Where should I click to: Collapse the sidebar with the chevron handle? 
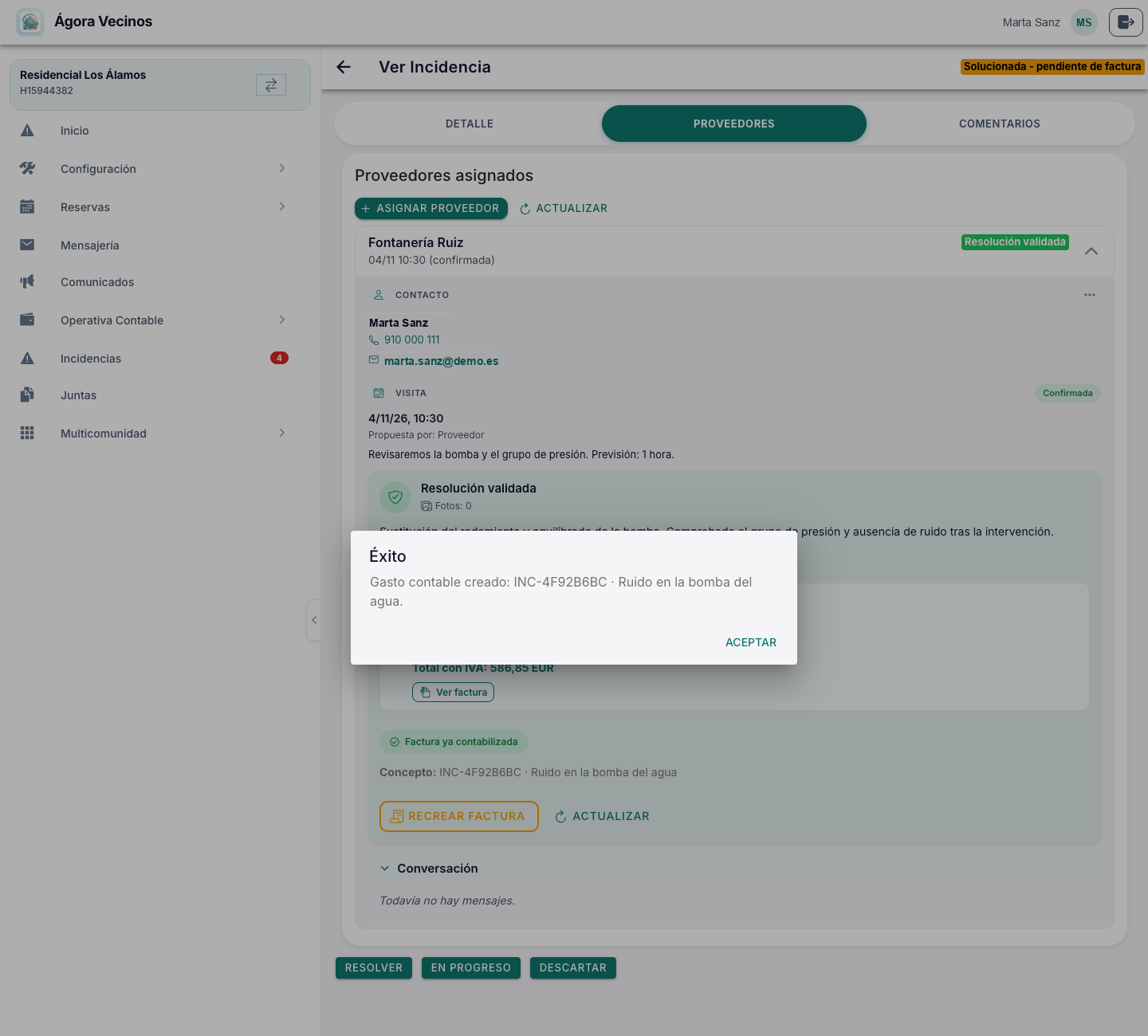pyautogui.click(x=314, y=620)
